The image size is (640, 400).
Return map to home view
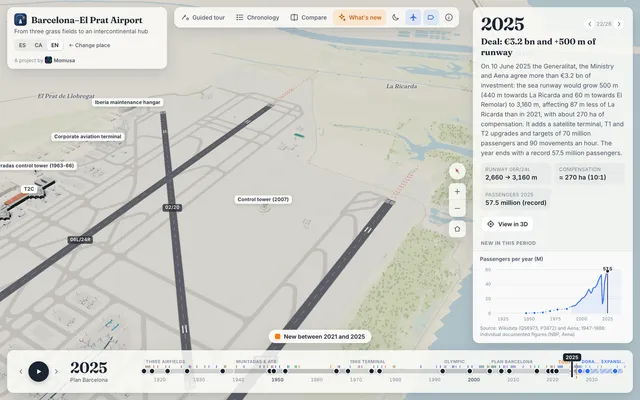click(x=457, y=229)
